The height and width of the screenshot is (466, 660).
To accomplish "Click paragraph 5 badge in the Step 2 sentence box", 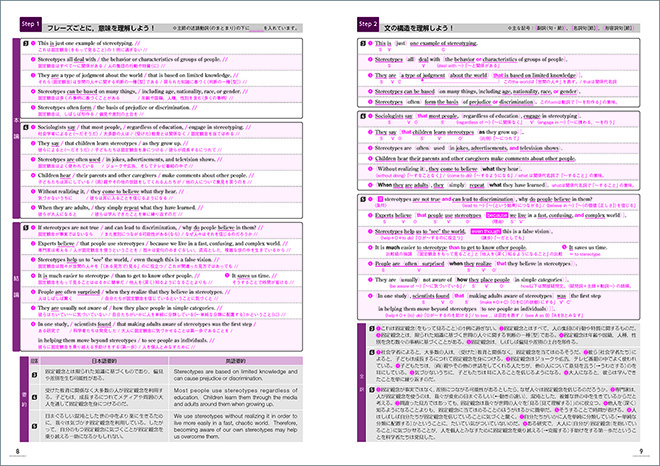I will pyautogui.click(x=363, y=199).
